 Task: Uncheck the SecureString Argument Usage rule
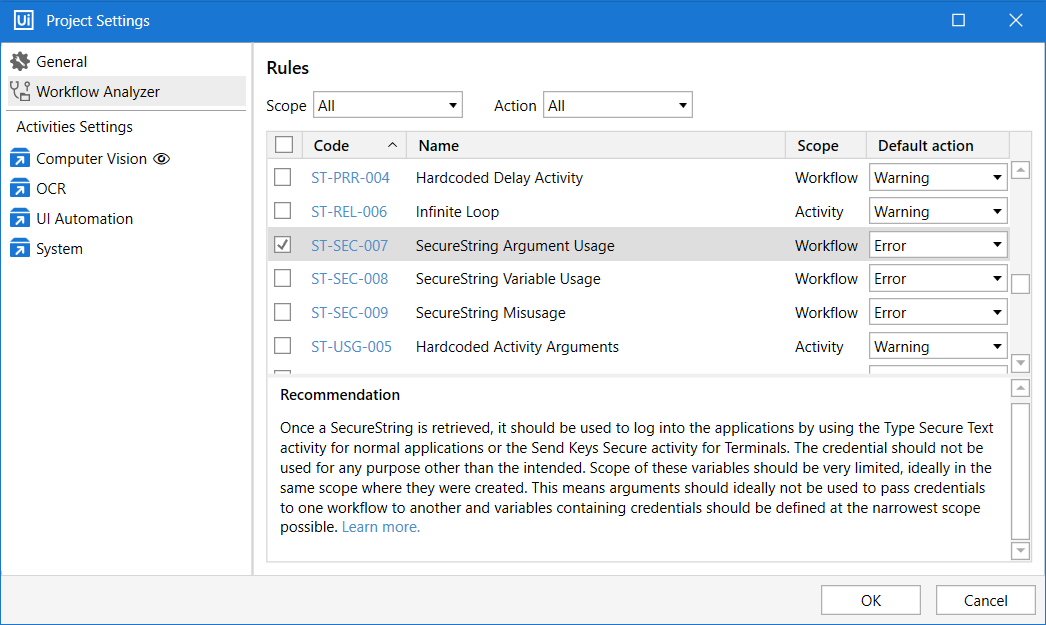[283, 245]
